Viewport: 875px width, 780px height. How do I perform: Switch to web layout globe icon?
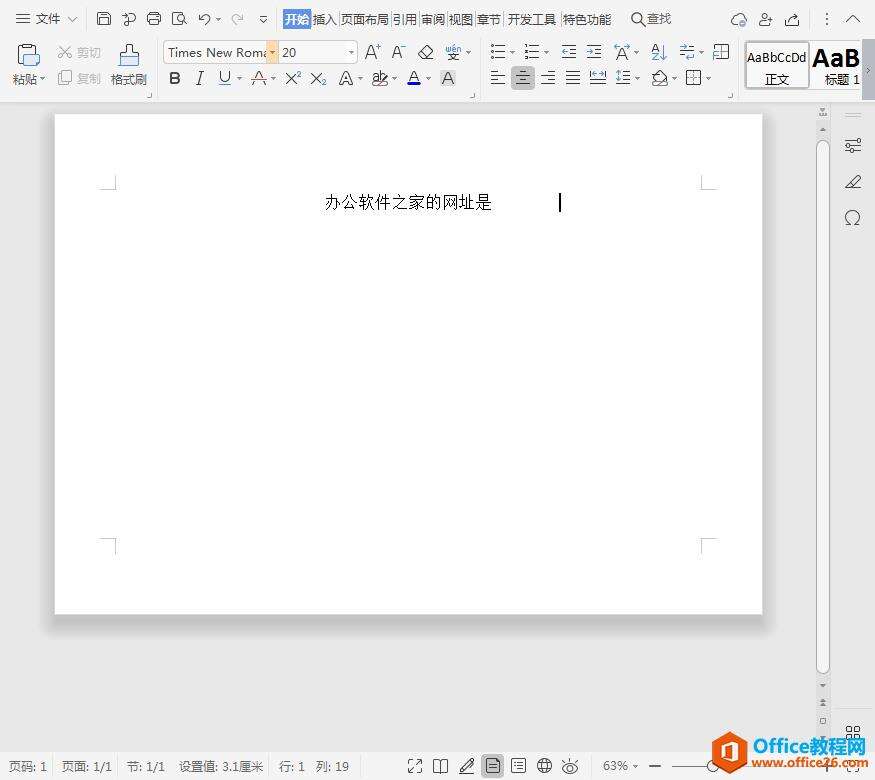(x=545, y=766)
